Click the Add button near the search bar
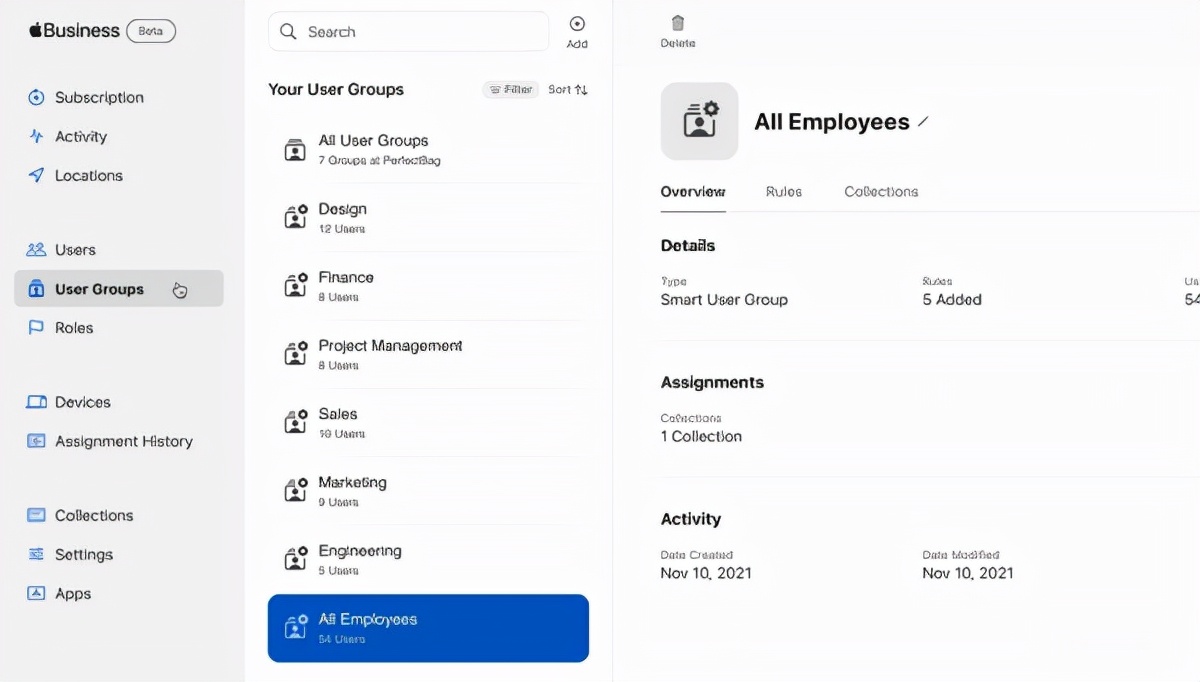Viewport: 1200px width, 682px height. tap(577, 28)
